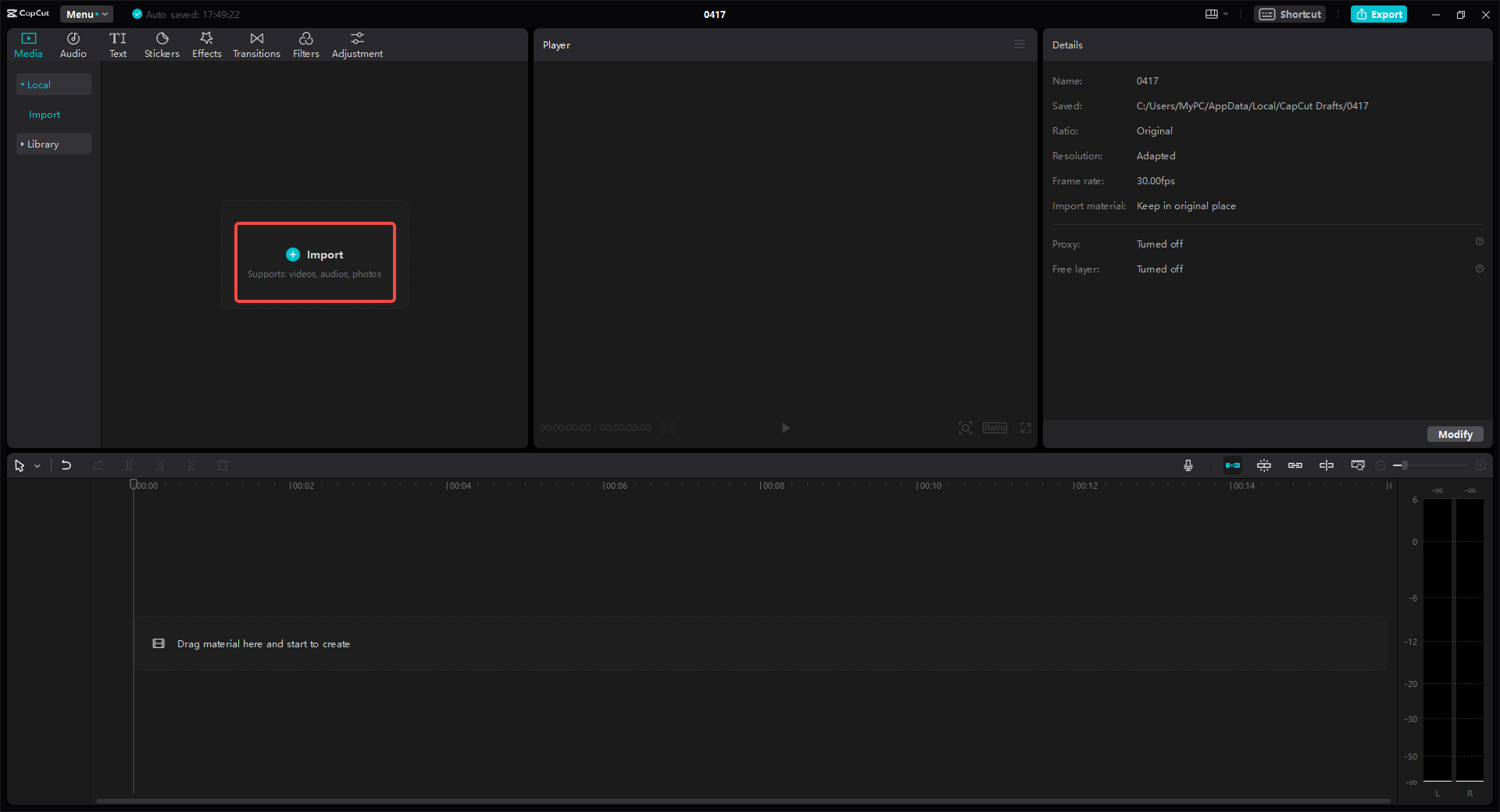The width and height of the screenshot is (1500, 812).
Task: Click the player scan/zoom focus icon
Action: [x=966, y=428]
